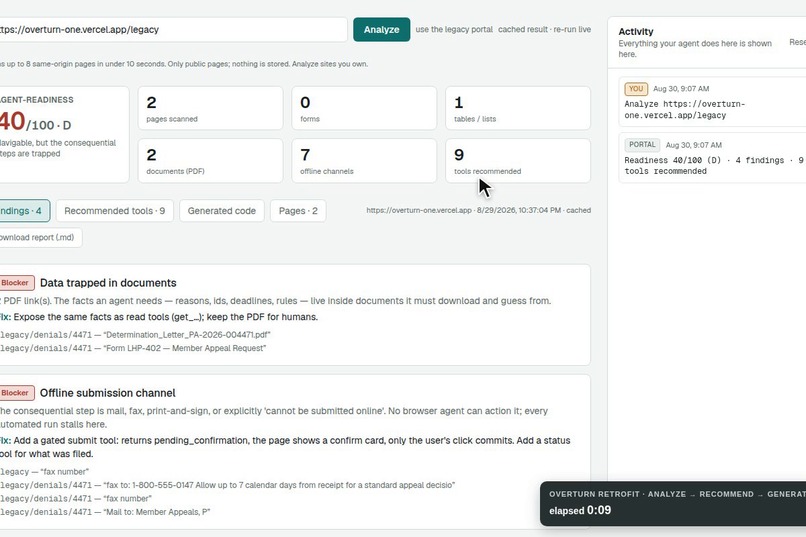Click 'Add a gated submit tool' fix text
Screen dimensions: 806x537
coord(285,447)
